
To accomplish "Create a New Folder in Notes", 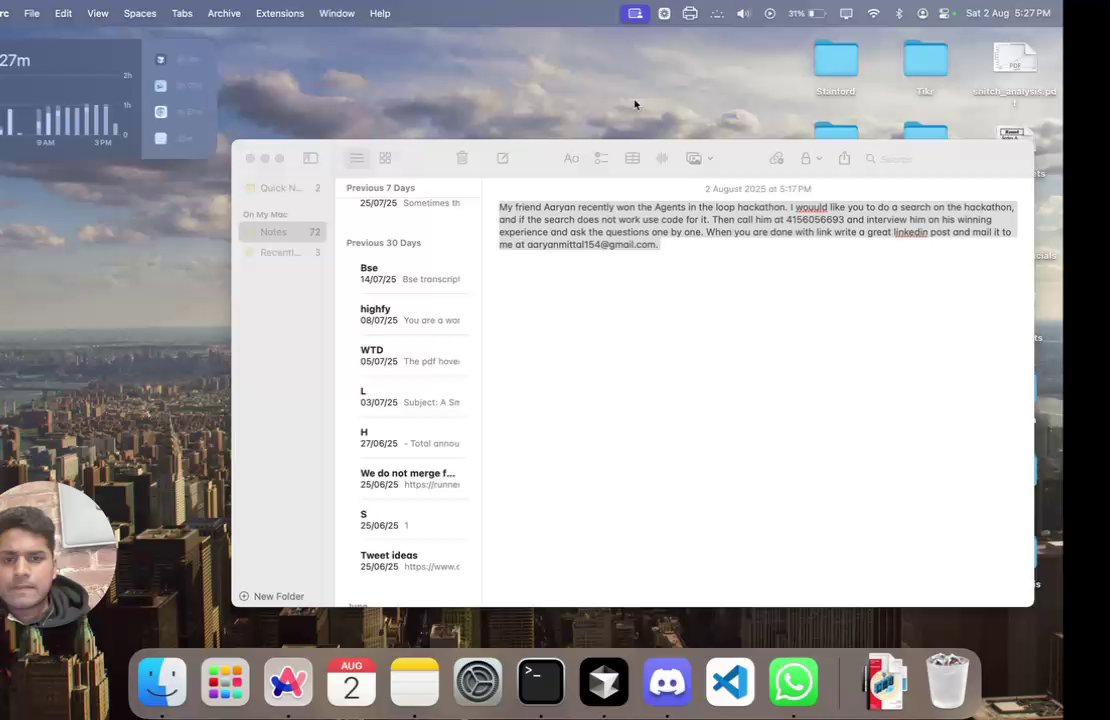I will point(272,596).
